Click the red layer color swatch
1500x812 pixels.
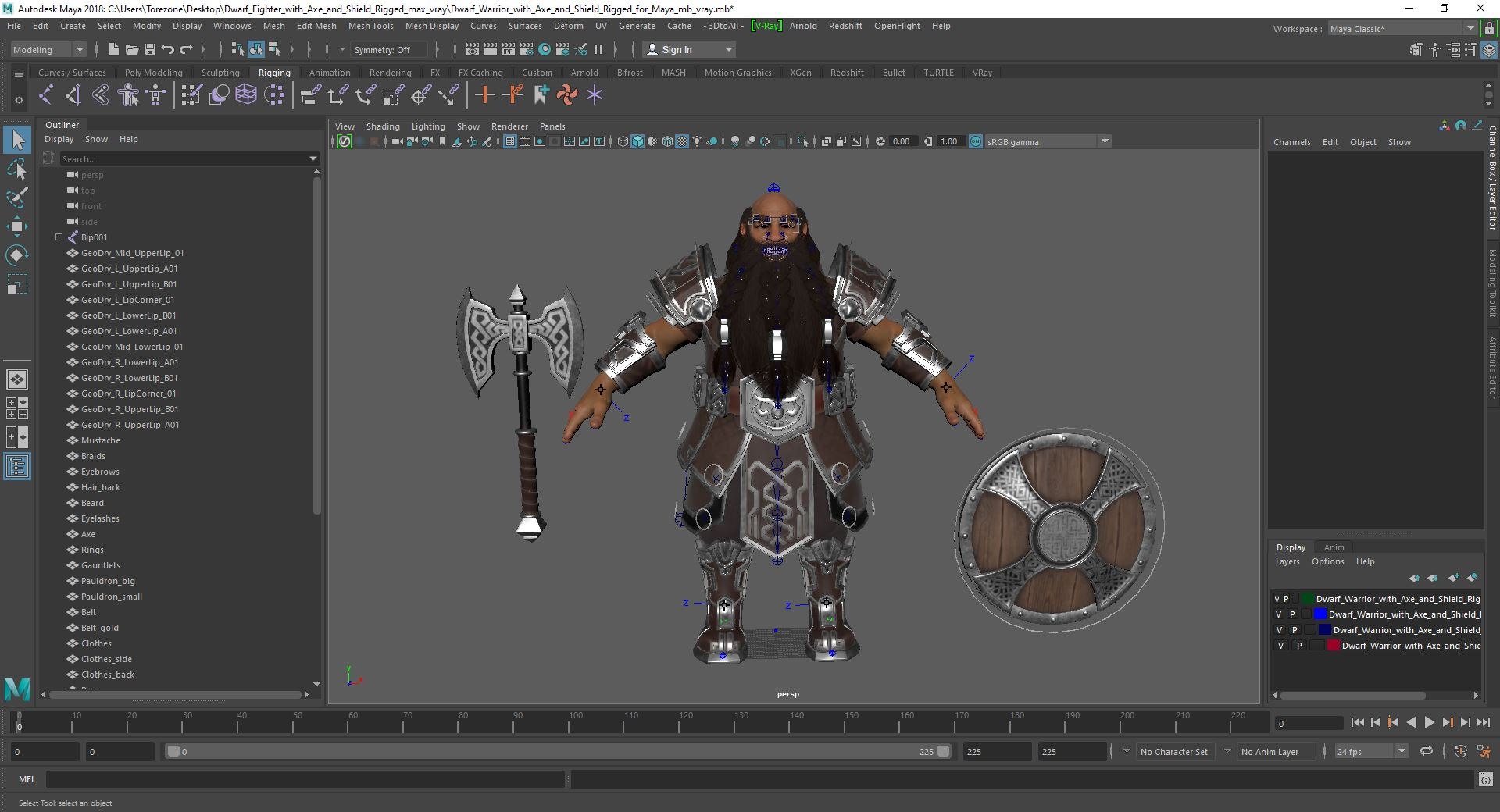(1334, 646)
